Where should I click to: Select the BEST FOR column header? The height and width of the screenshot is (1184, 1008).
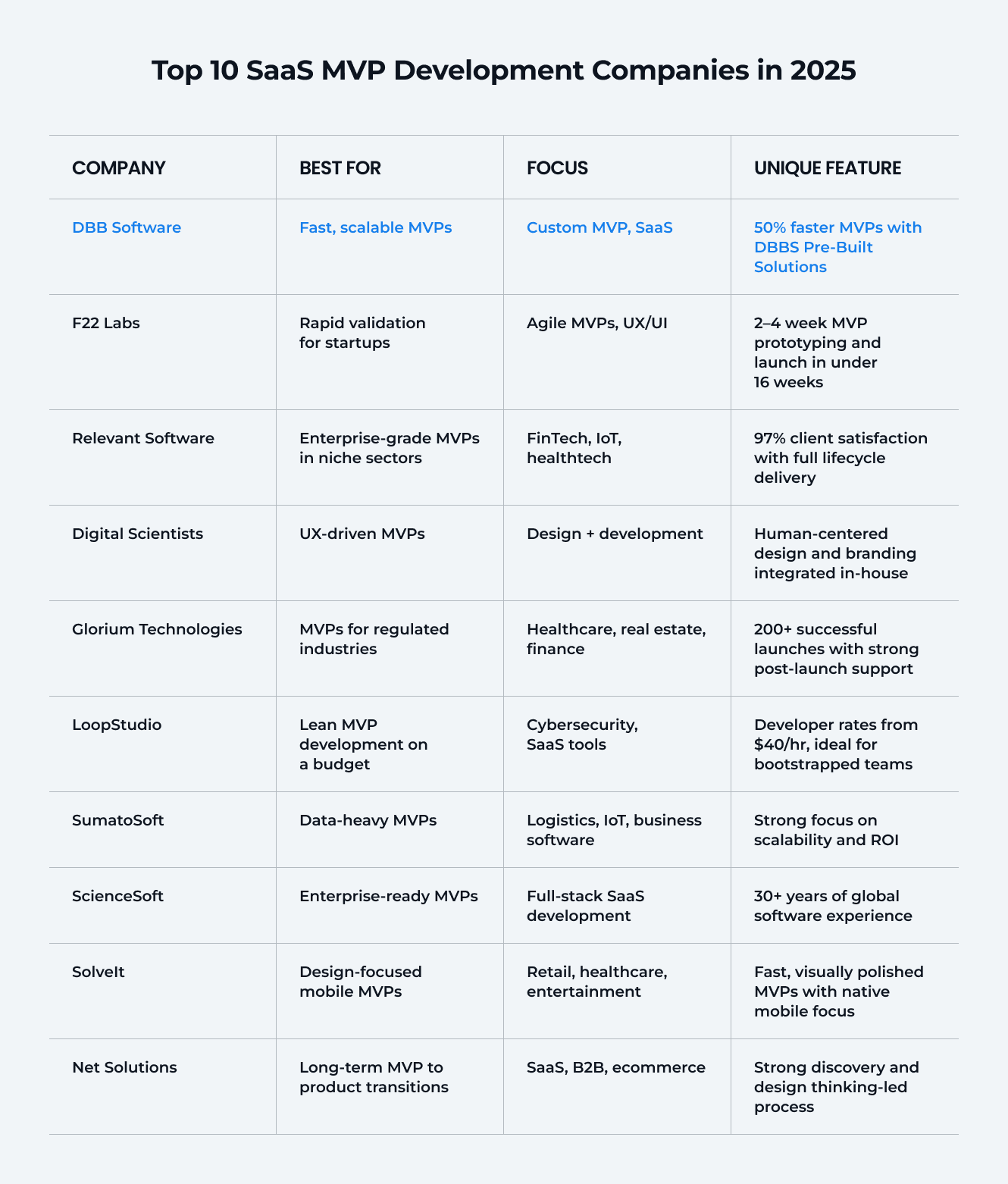tap(340, 168)
